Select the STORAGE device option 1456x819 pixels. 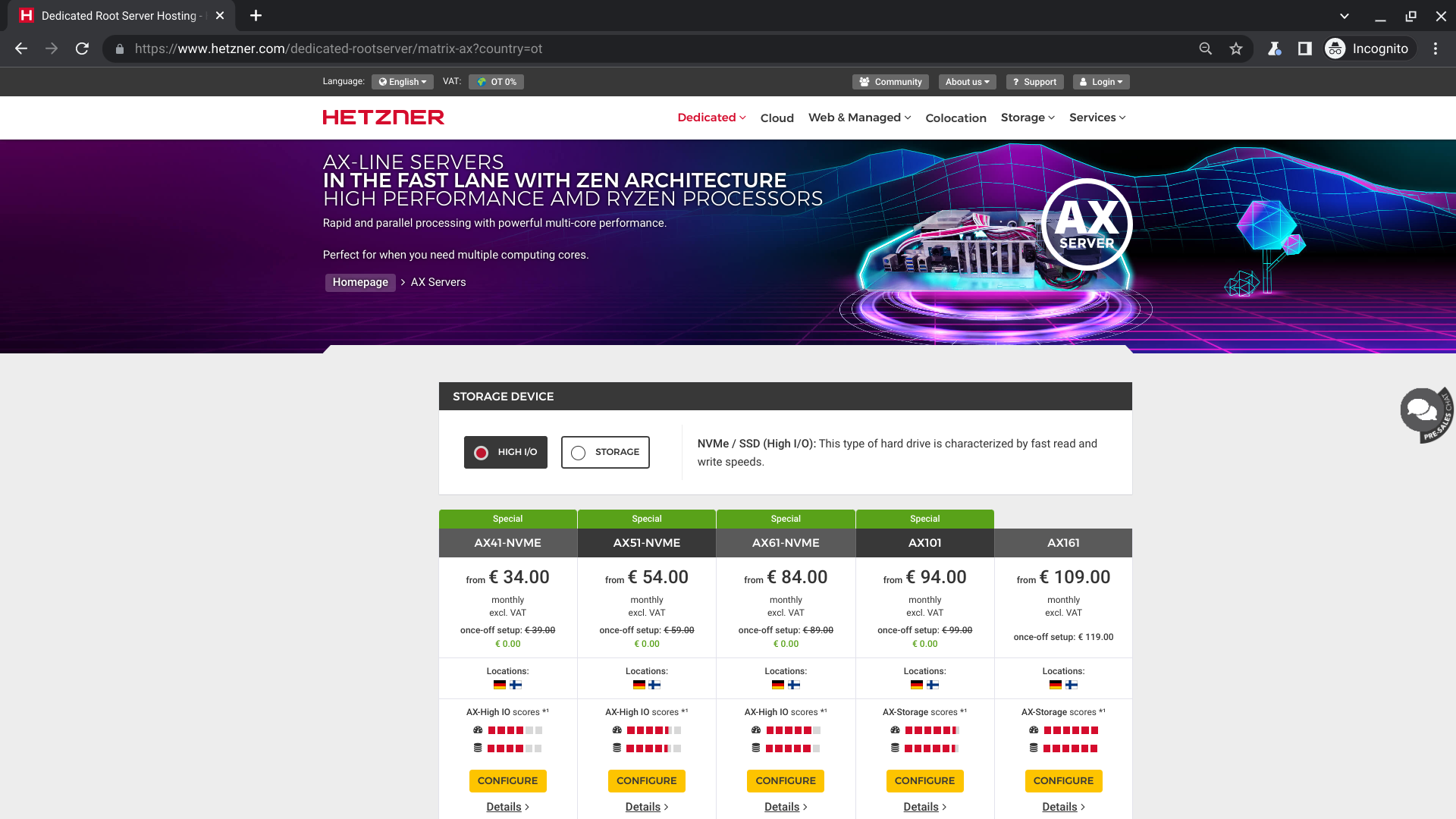[x=605, y=452]
